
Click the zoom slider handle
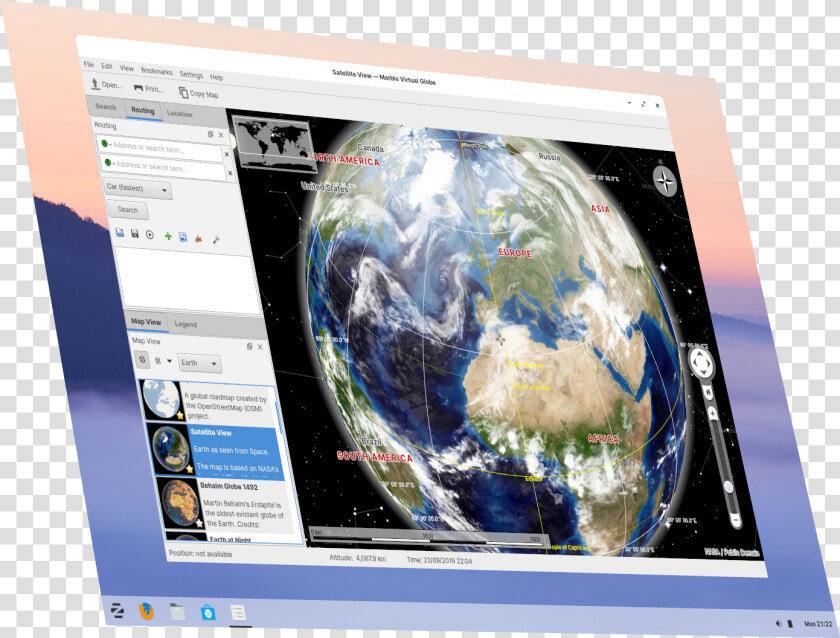click(728, 487)
